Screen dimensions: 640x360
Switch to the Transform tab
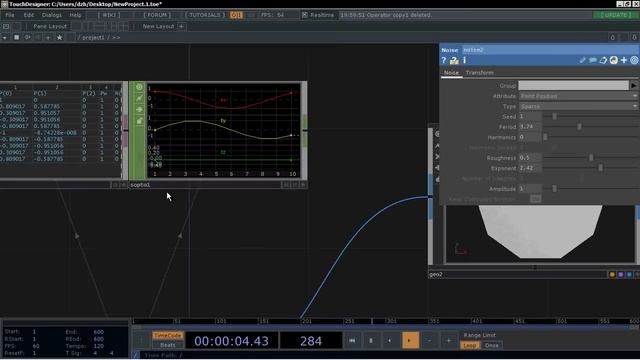click(x=480, y=73)
